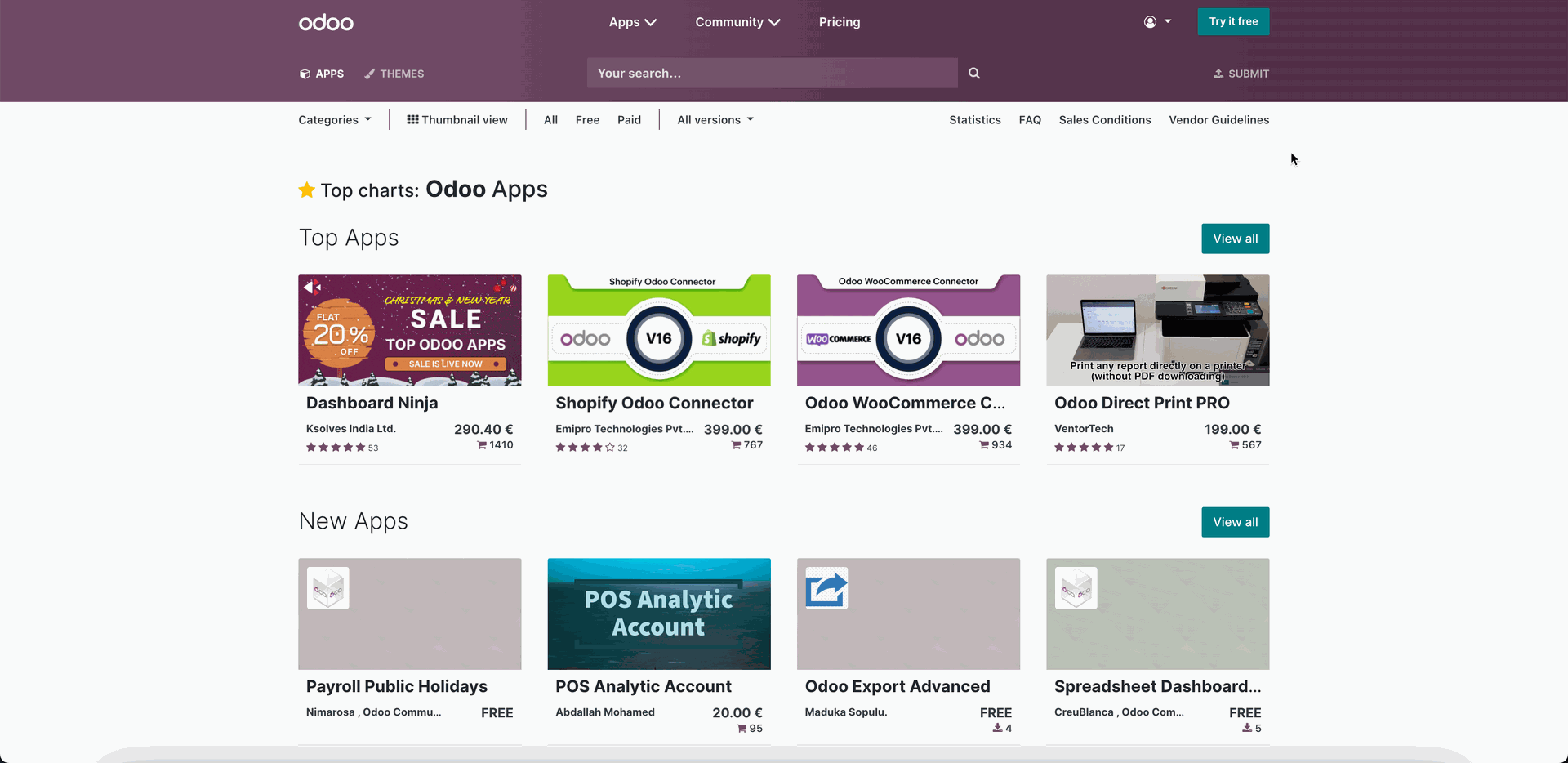Click the star rating on Dashboard Ninja
The width and height of the screenshot is (1568, 763).
[x=336, y=447]
